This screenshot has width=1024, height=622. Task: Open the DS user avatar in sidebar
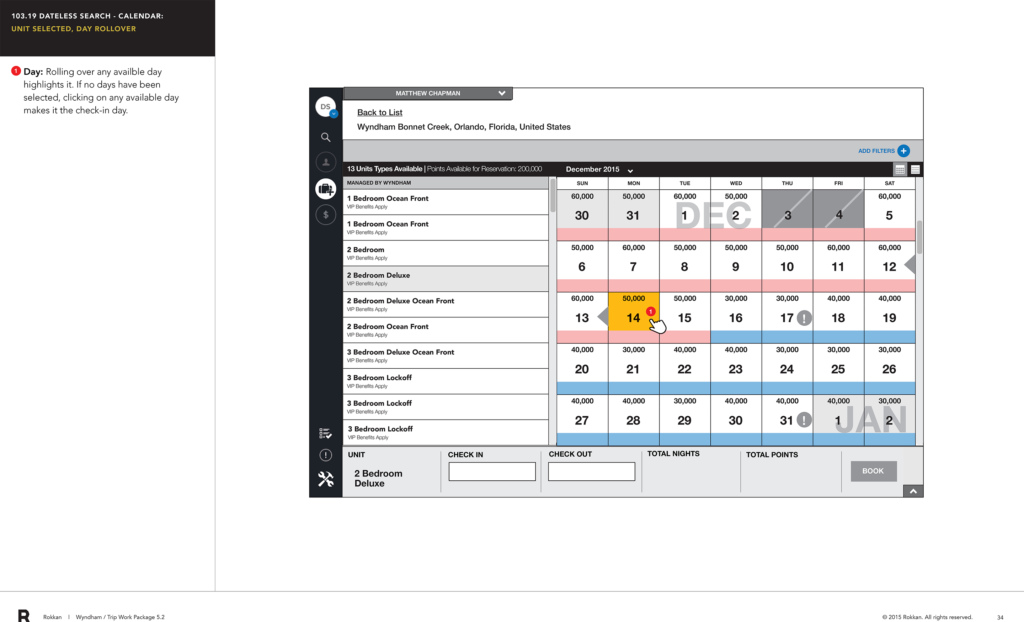[325, 106]
